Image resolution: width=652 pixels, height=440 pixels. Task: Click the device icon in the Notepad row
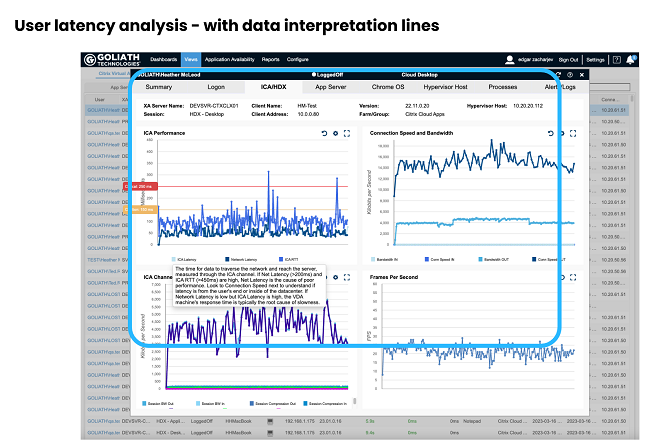pos(270,422)
